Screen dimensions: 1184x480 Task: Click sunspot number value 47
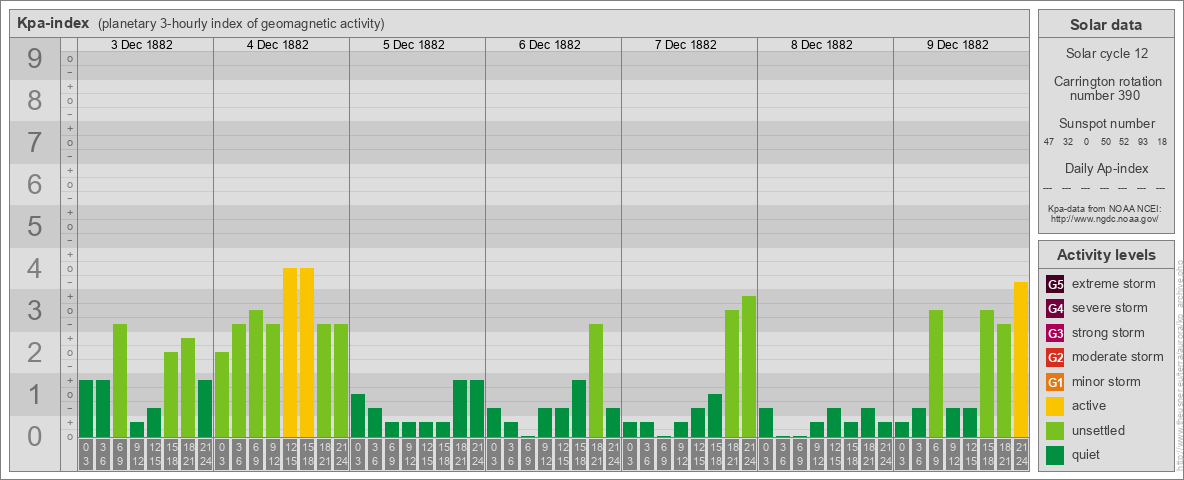[1049, 142]
